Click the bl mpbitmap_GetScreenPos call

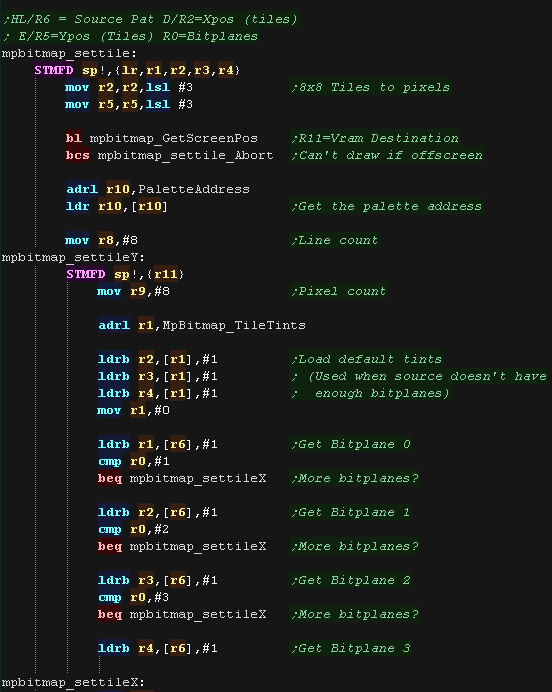[161, 138]
